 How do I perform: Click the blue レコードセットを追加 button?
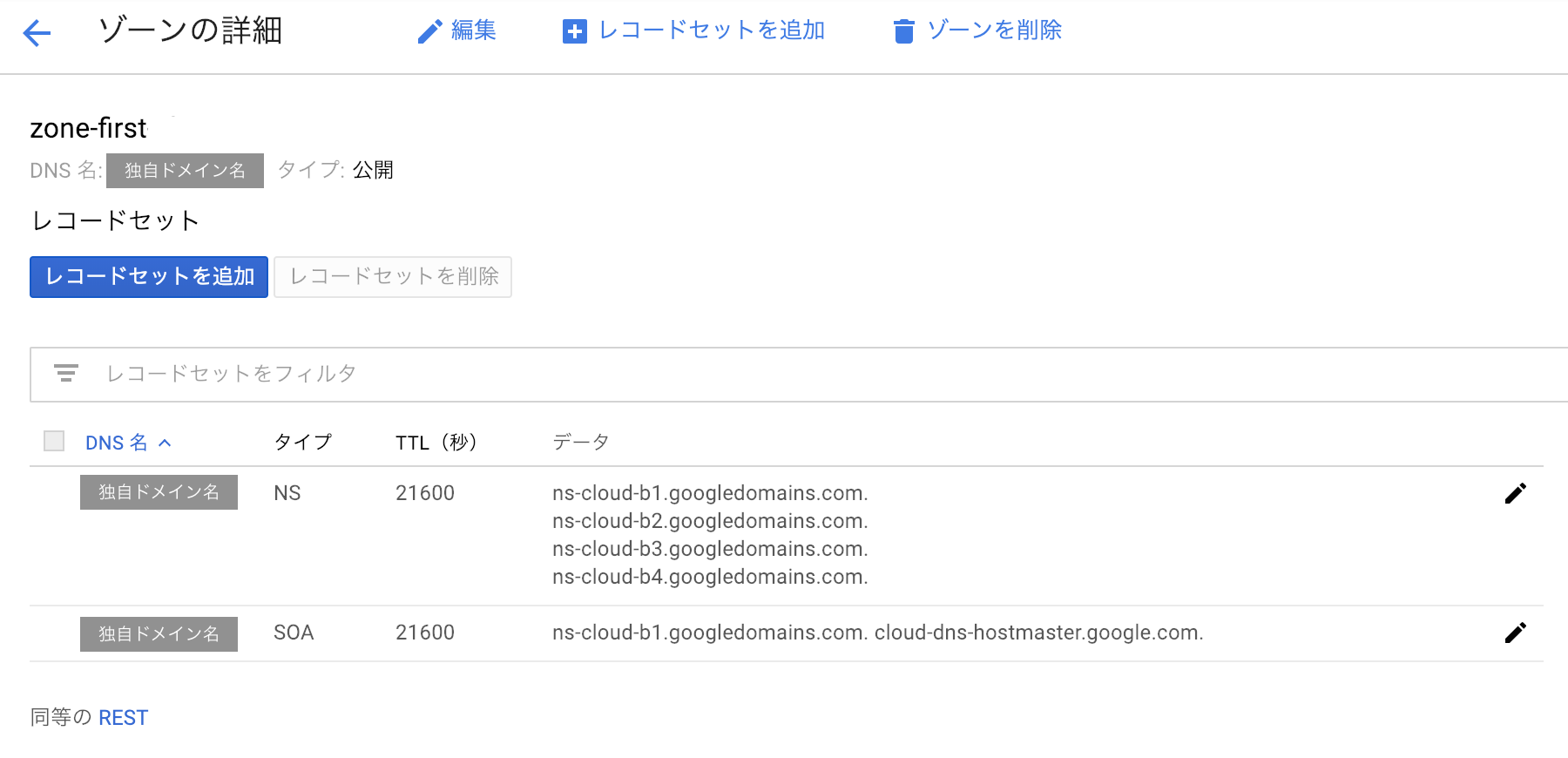point(149,277)
